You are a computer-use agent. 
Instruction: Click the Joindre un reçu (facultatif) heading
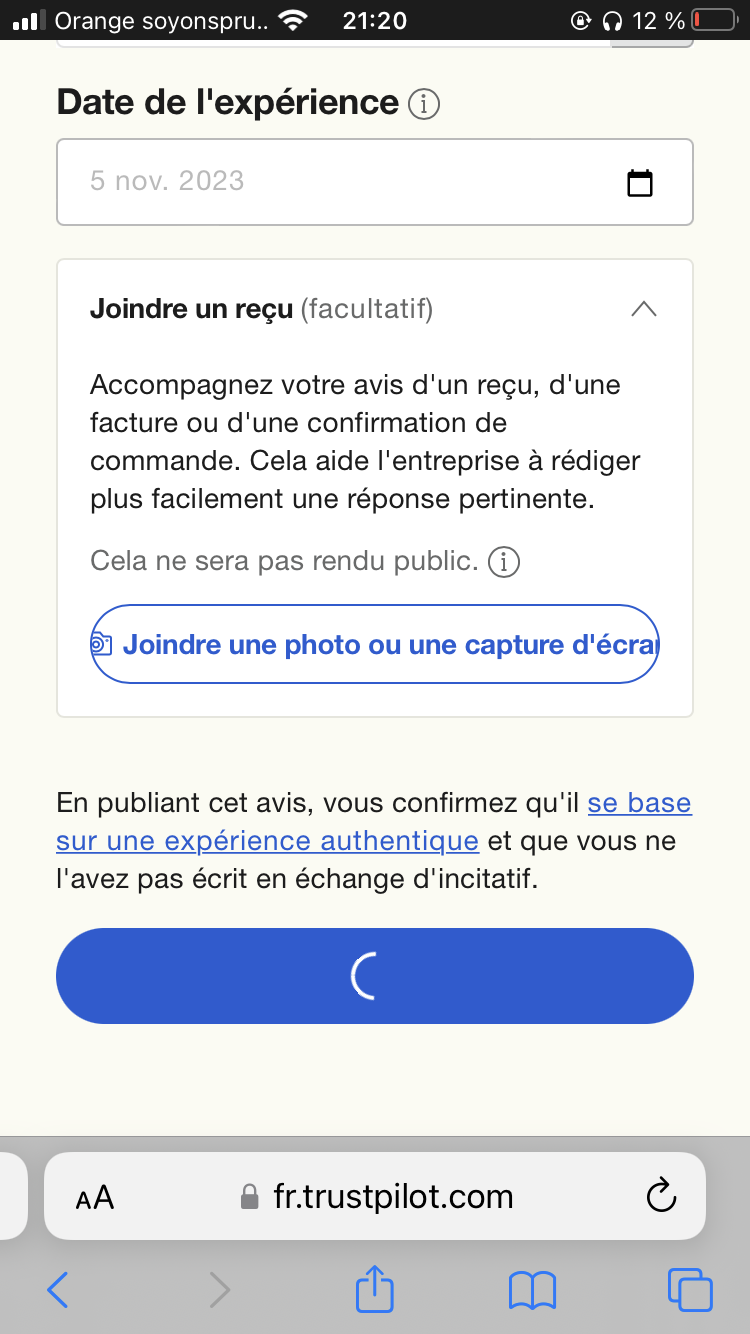pos(261,309)
